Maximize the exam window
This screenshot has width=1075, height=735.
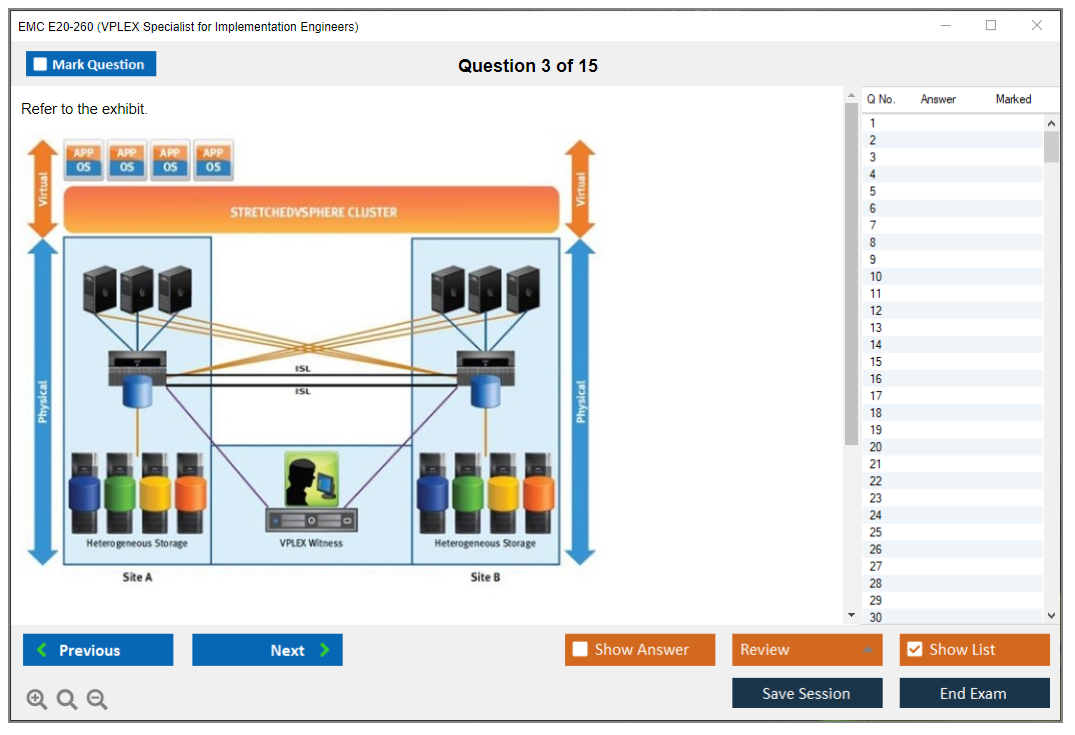click(991, 26)
